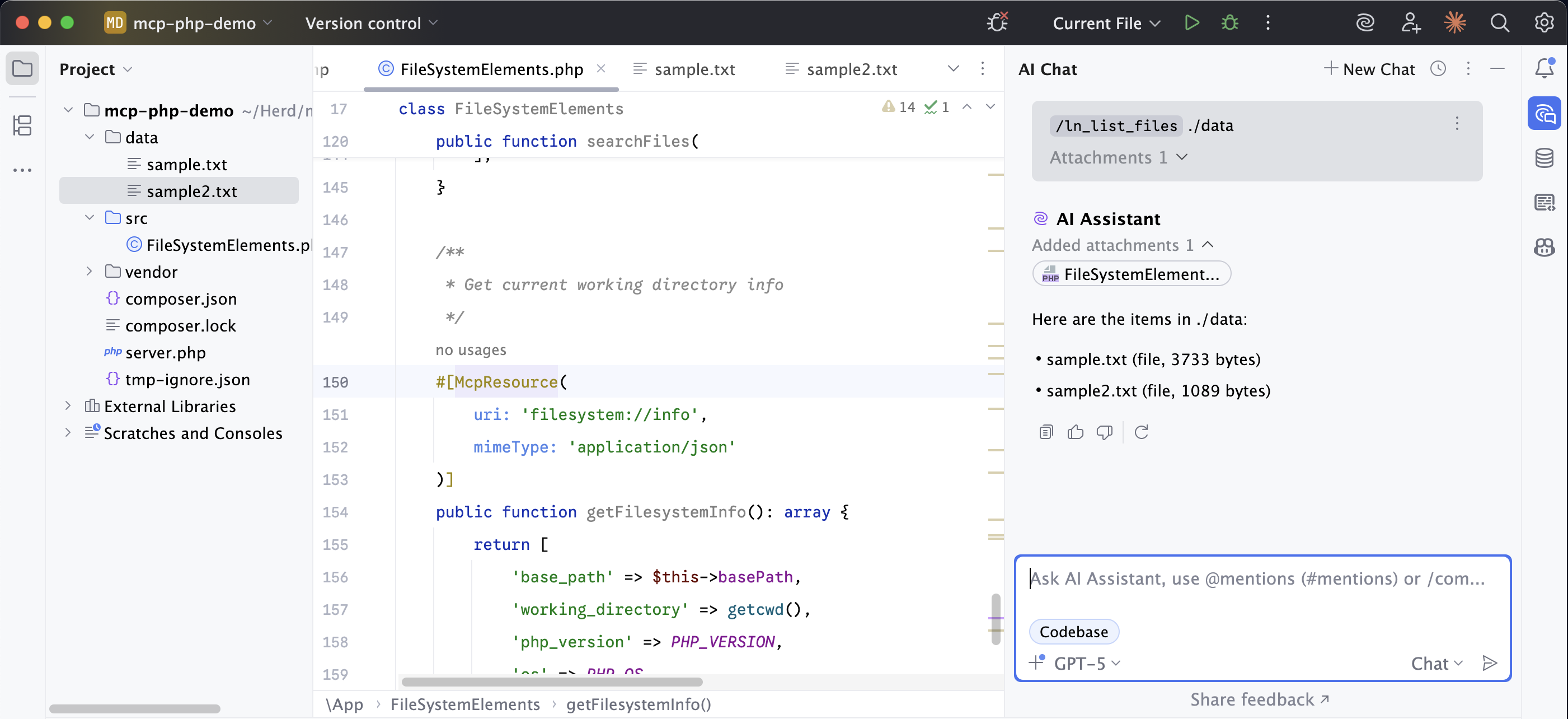The width and height of the screenshot is (1568, 719).
Task: Open the Project tool window folder icon
Action: click(22, 68)
